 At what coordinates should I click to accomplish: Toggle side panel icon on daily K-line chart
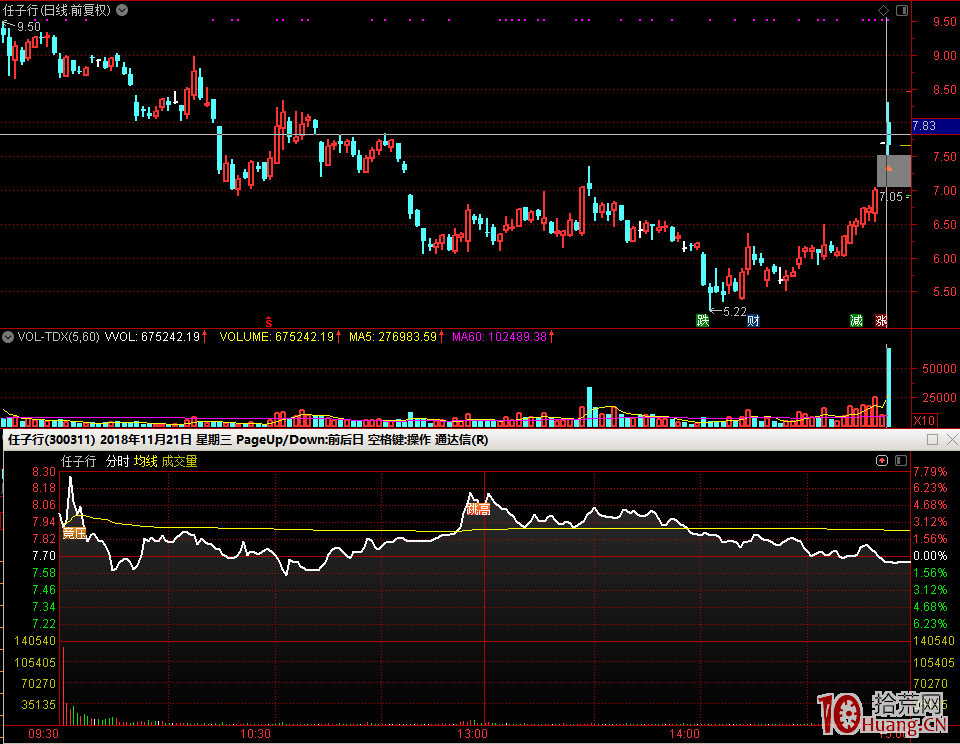click(x=902, y=11)
